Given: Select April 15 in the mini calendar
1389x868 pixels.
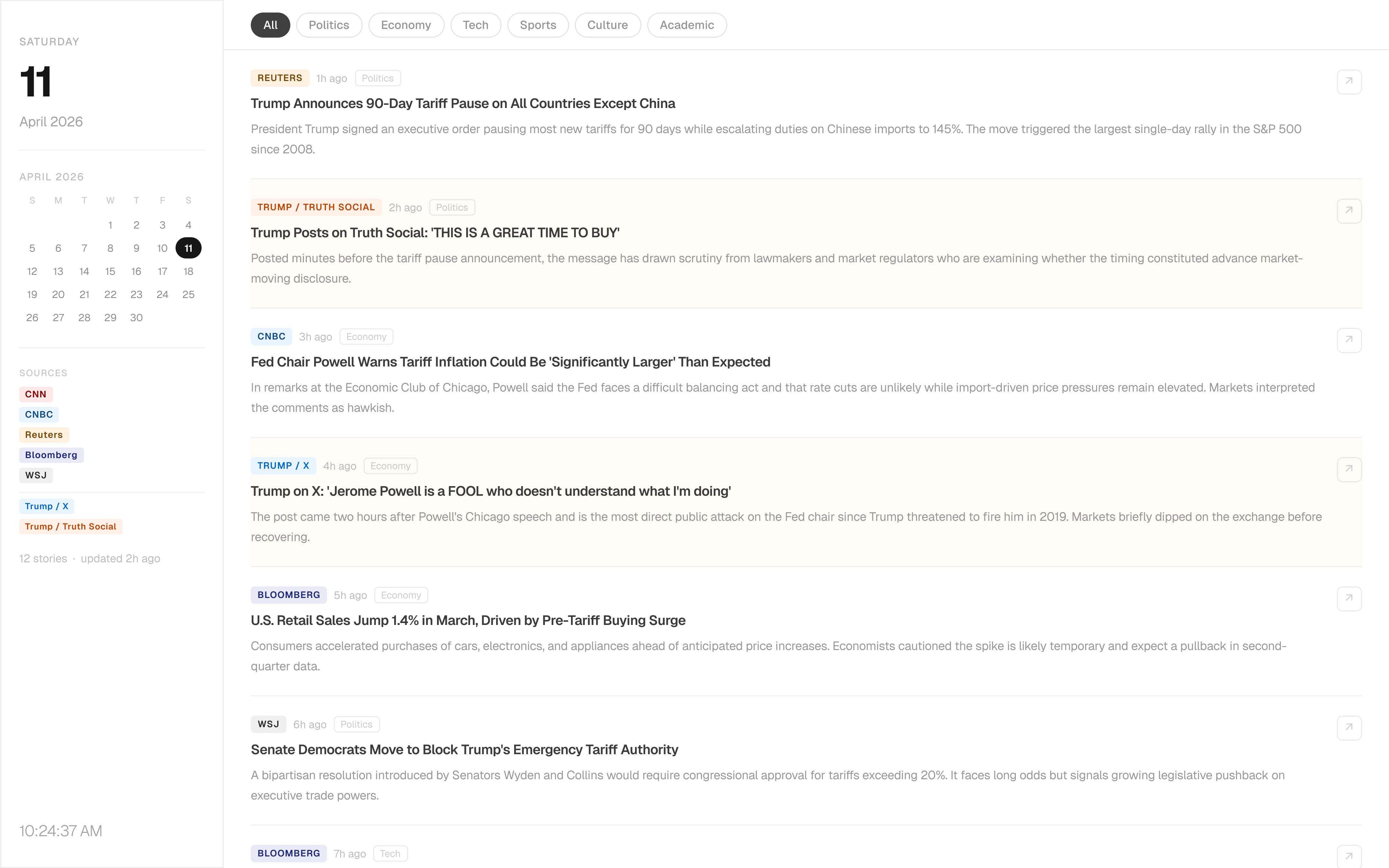Looking at the screenshot, I should pyautogui.click(x=110, y=271).
